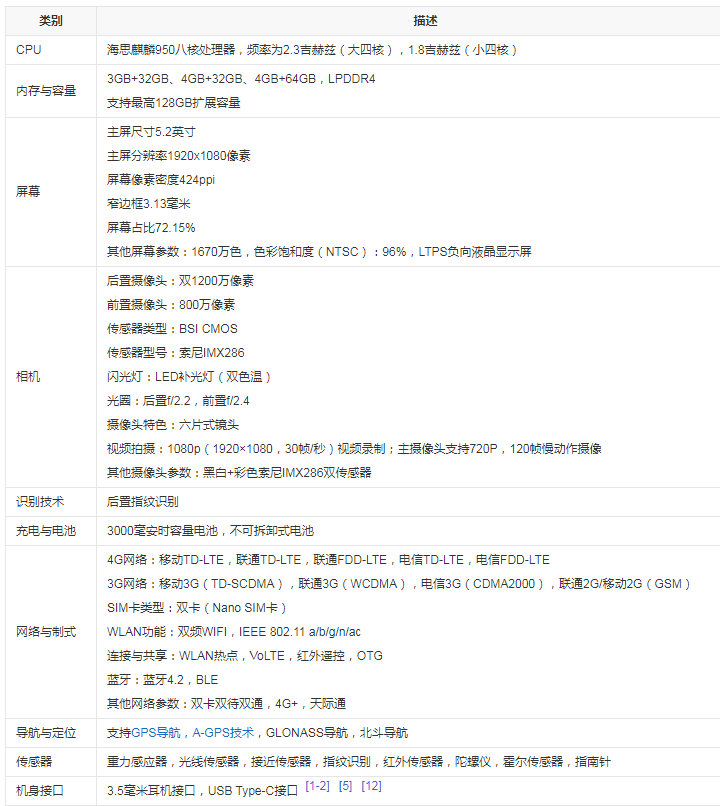Click the 类别 column header

tap(51, 21)
